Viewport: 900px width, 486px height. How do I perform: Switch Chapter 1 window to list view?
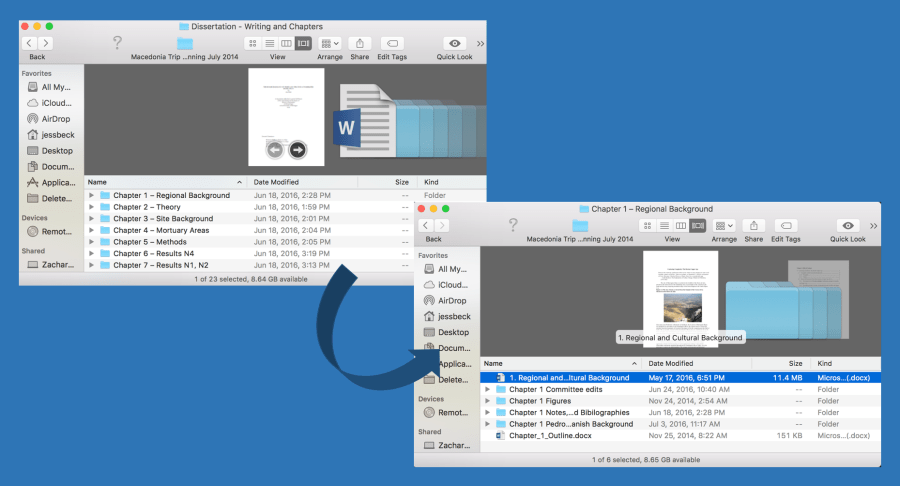tap(664, 226)
